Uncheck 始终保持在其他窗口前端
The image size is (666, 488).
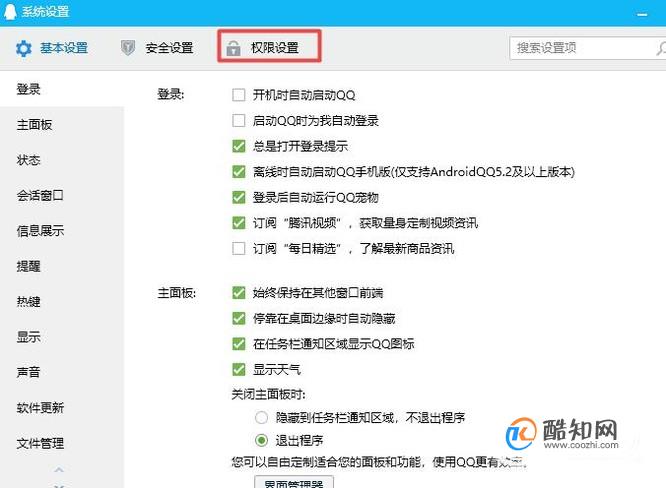pos(239,293)
